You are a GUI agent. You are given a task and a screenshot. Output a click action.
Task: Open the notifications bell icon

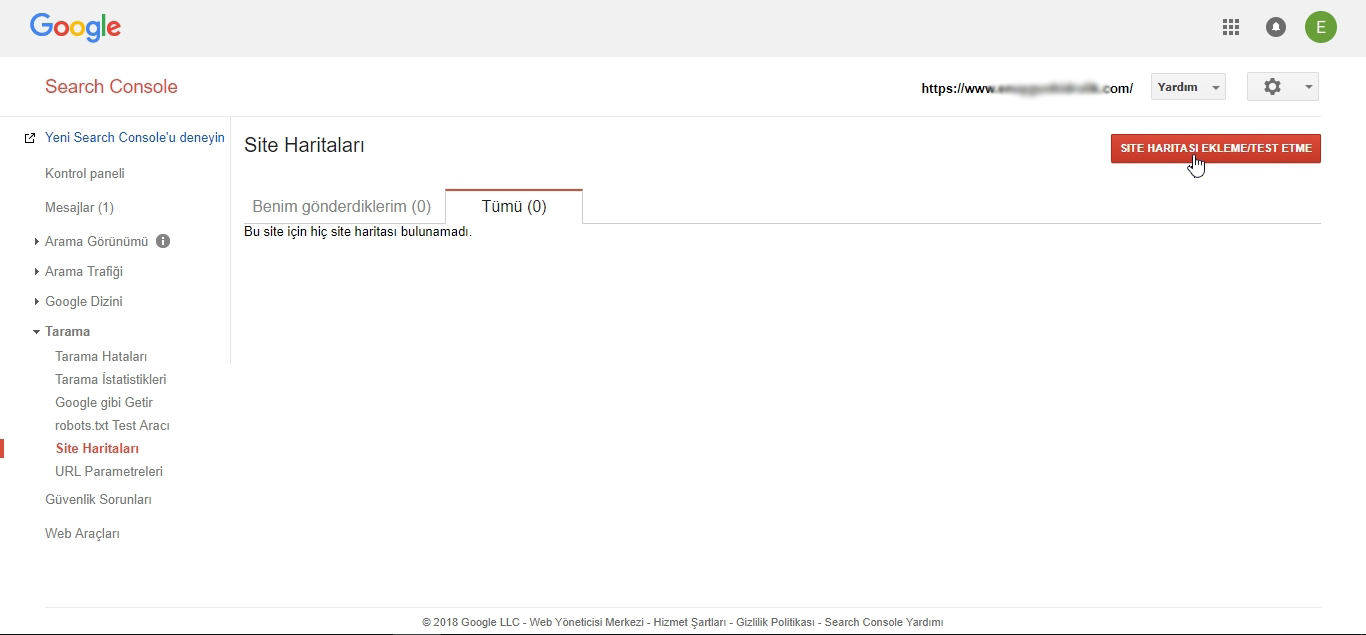pos(1276,28)
